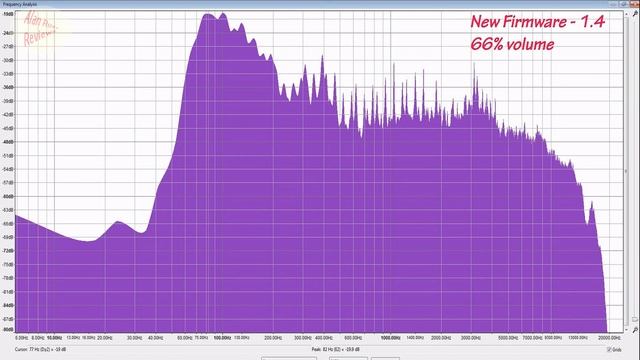
Task: Click the 'Frequency Analysis' window title
Action: click(20, 4)
